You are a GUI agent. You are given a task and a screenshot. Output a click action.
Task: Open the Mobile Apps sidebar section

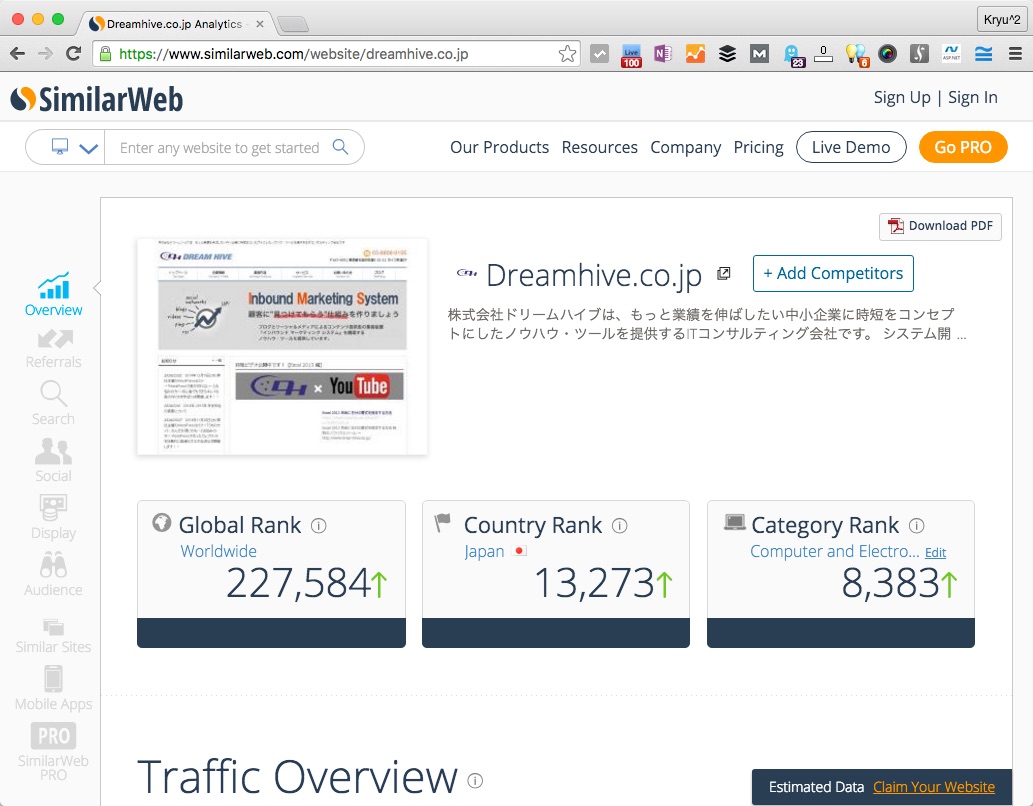tap(53, 689)
